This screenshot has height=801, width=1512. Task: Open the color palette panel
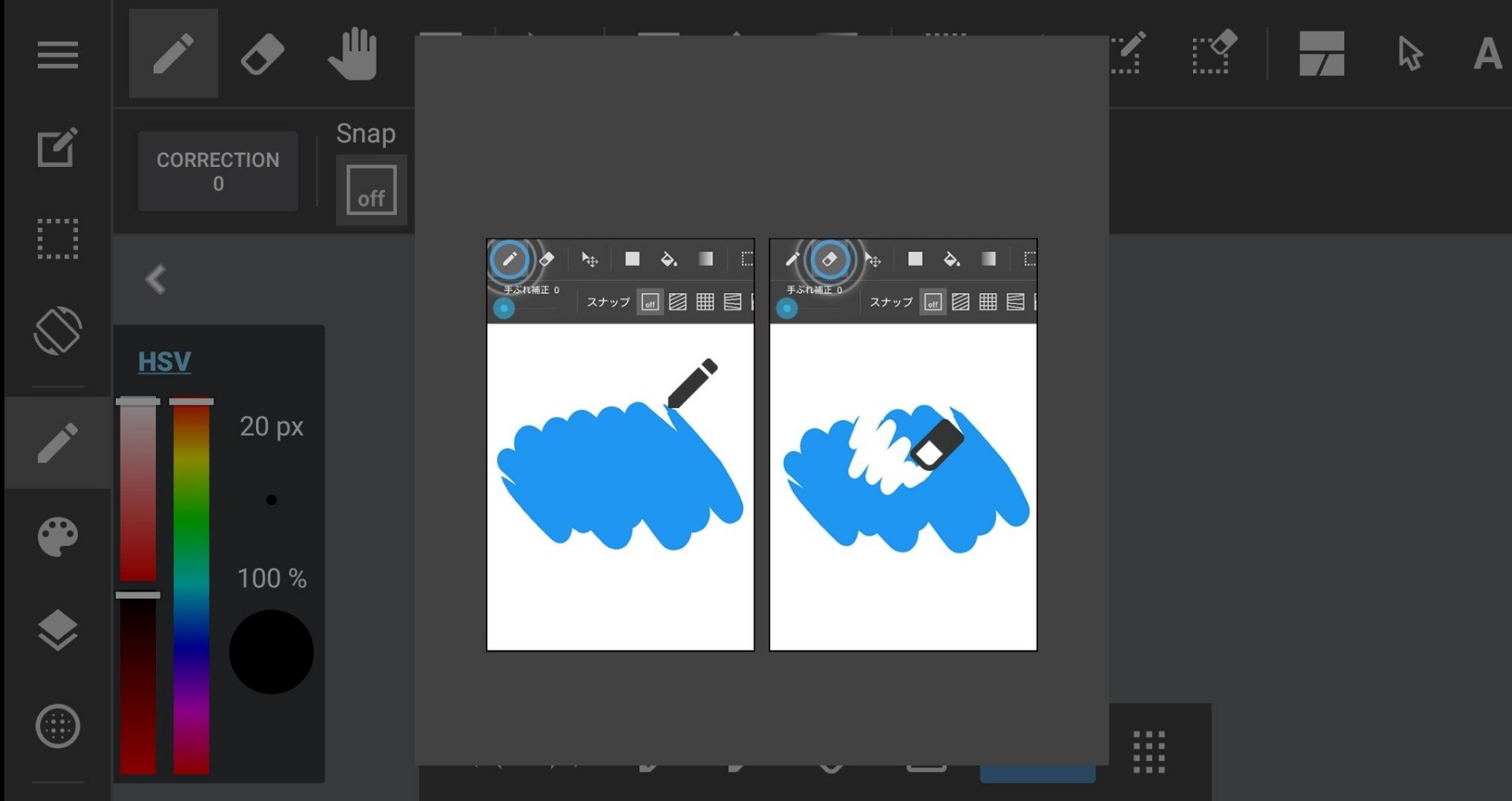coord(57,537)
